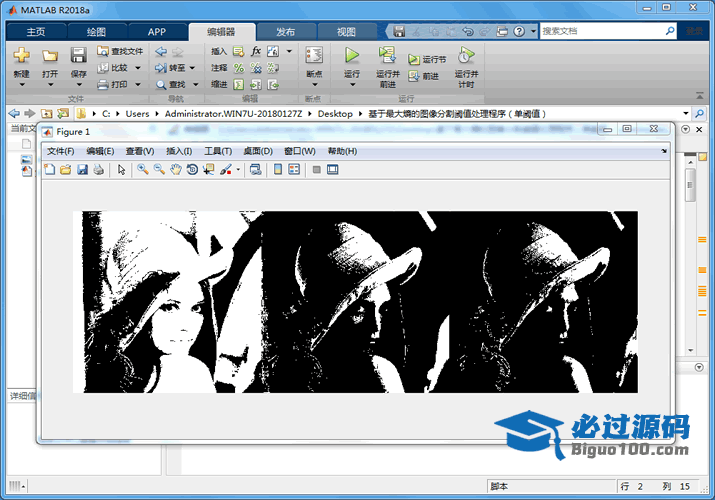715x500 pixels.
Task: Click the wrap comments icon
Action: pyautogui.click(x=273, y=68)
